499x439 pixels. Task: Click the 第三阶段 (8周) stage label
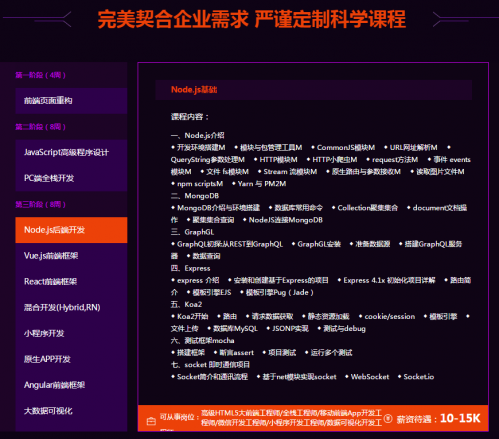[x=40, y=204]
